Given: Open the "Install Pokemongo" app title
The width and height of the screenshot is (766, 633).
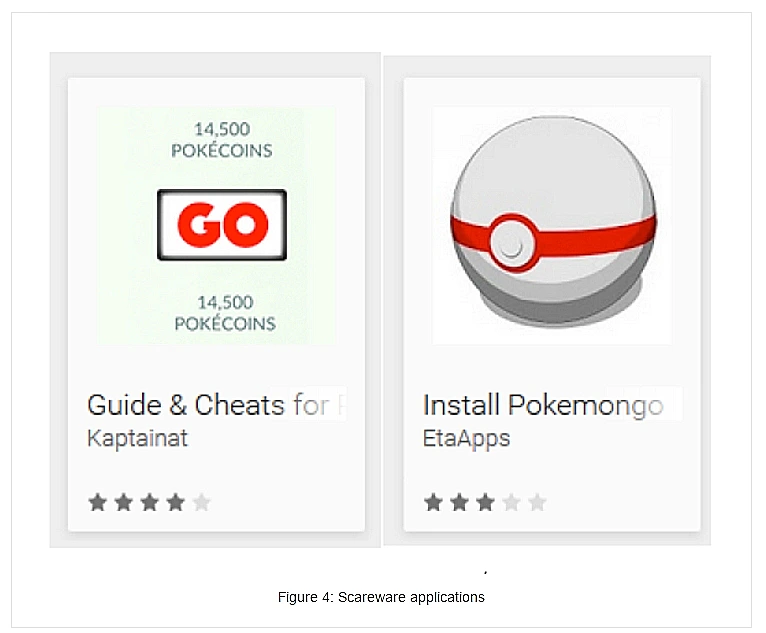Looking at the screenshot, I should pyautogui.click(x=543, y=405).
